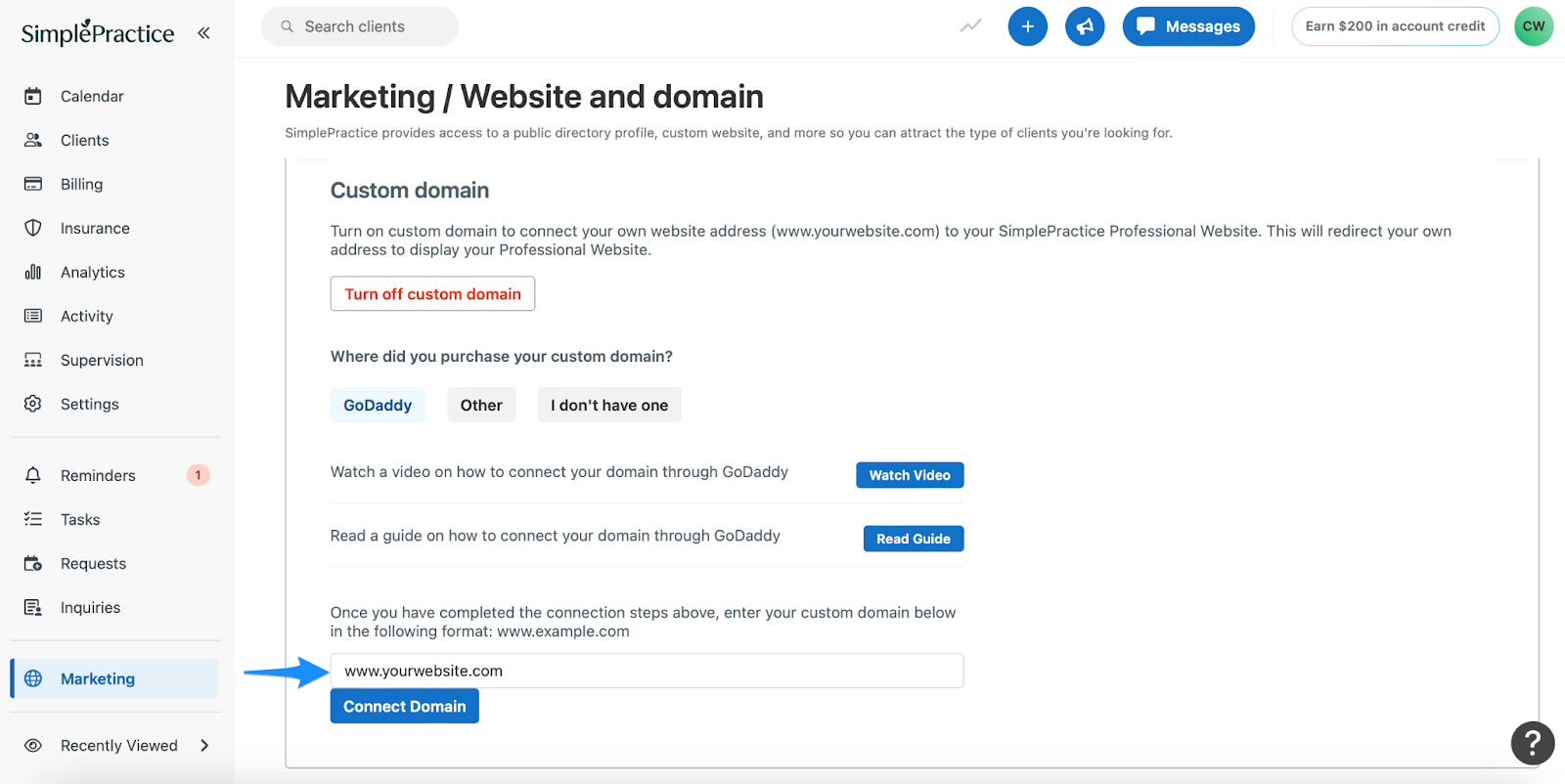The height and width of the screenshot is (784, 1565).
Task: Click the Watch Video button
Action: coord(910,475)
